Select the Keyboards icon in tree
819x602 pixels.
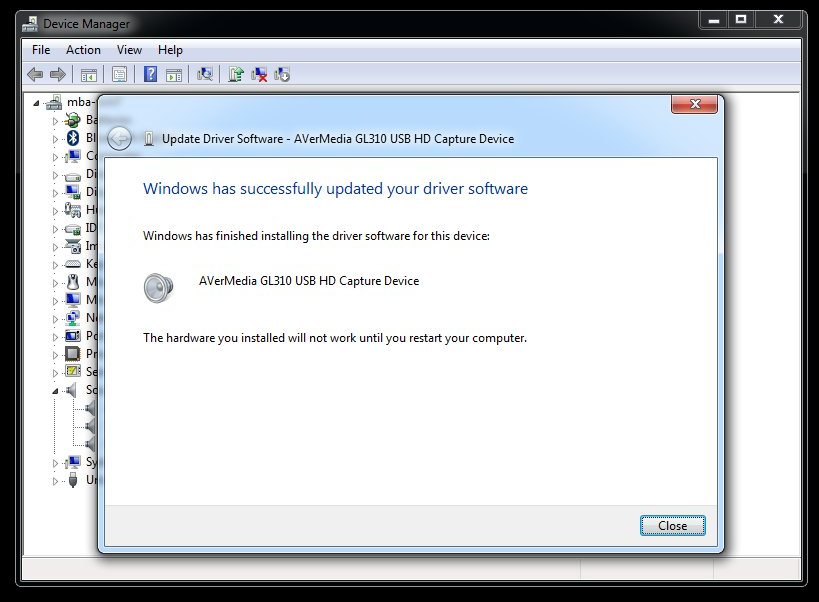pyautogui.click(x=73, y=264)
